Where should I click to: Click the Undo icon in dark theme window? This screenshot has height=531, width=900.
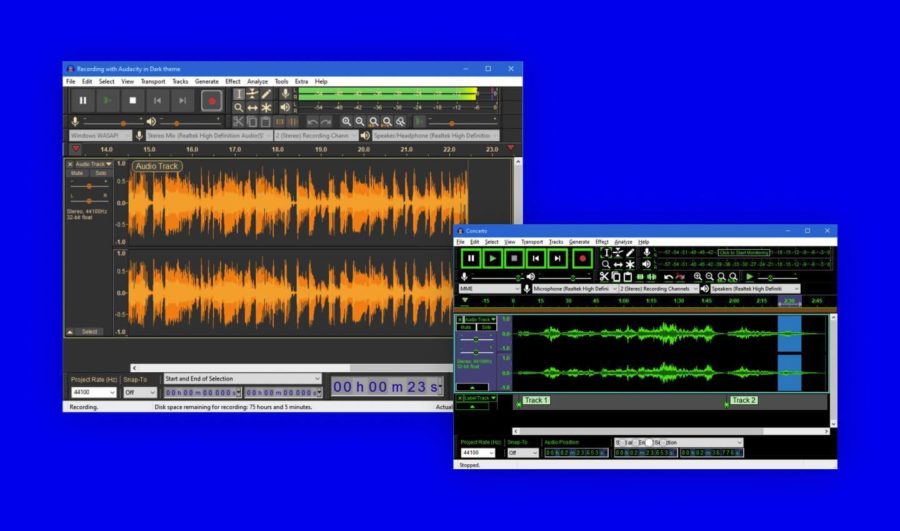coord(312,122)
